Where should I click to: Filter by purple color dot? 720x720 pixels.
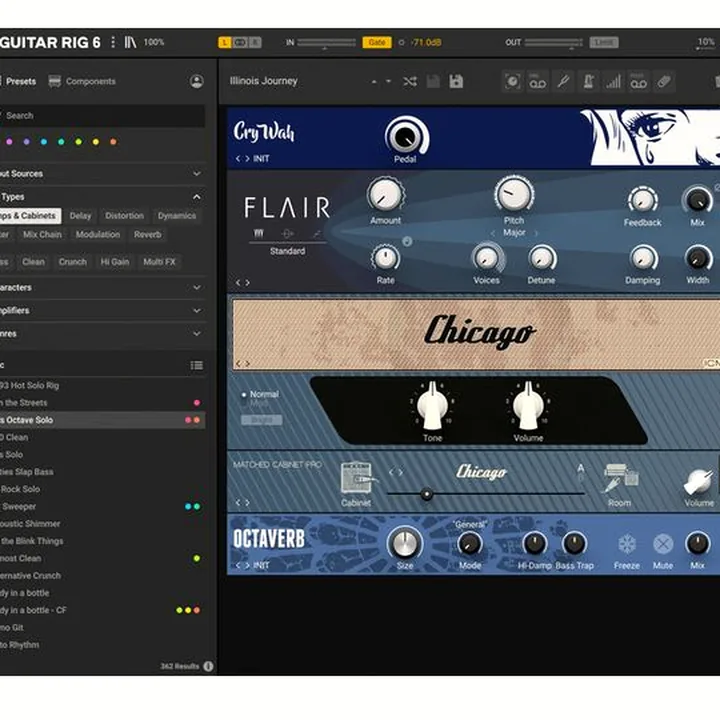(27, 142)
